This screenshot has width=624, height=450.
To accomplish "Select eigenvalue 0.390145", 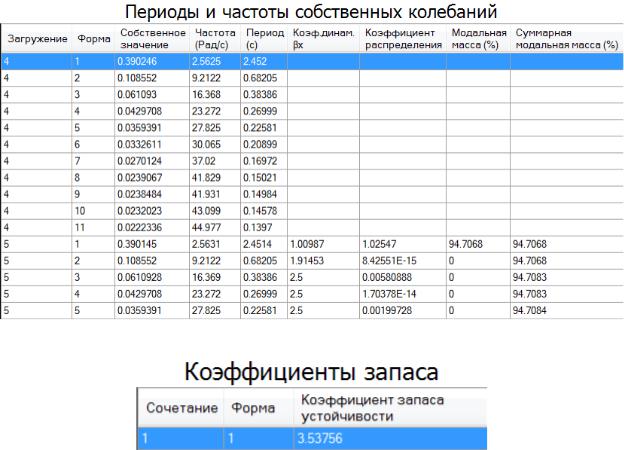I will pos(152,244).
